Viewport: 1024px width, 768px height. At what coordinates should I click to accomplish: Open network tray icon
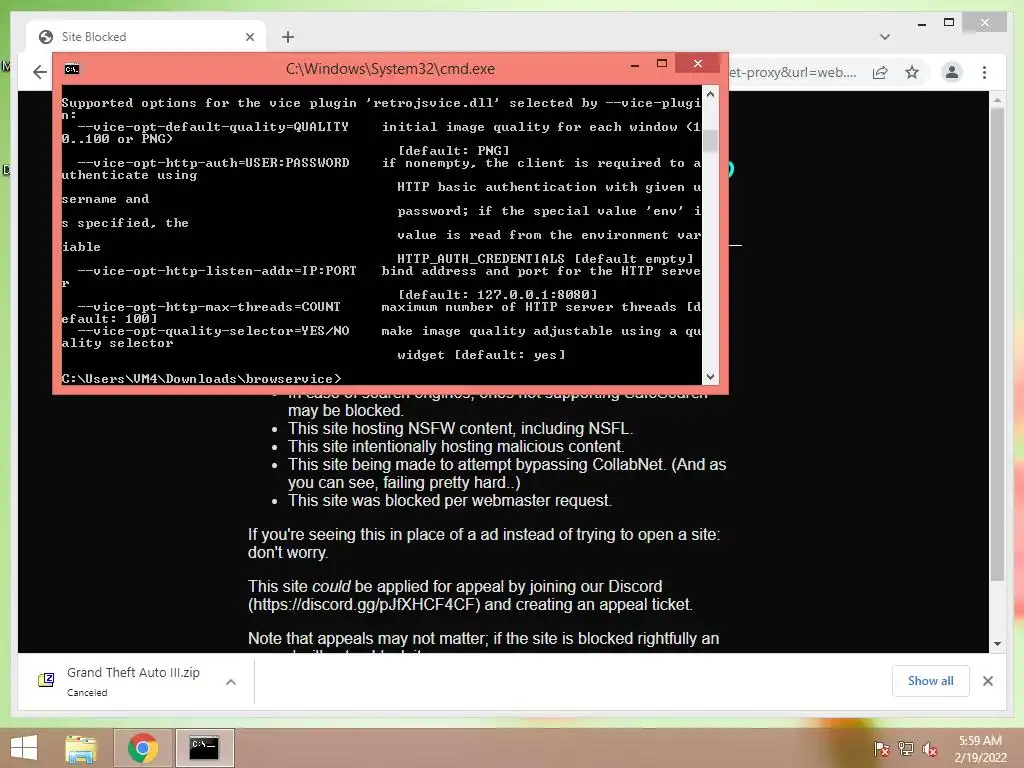coord(906,749)
